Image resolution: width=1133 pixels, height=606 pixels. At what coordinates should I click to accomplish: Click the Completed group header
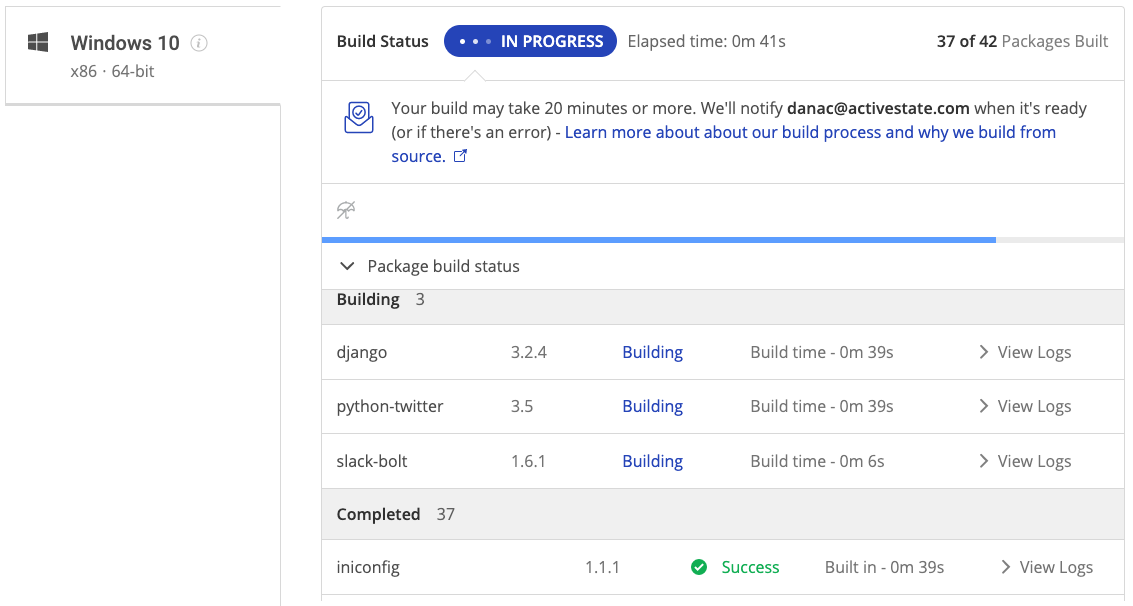[x=723, y=514]
